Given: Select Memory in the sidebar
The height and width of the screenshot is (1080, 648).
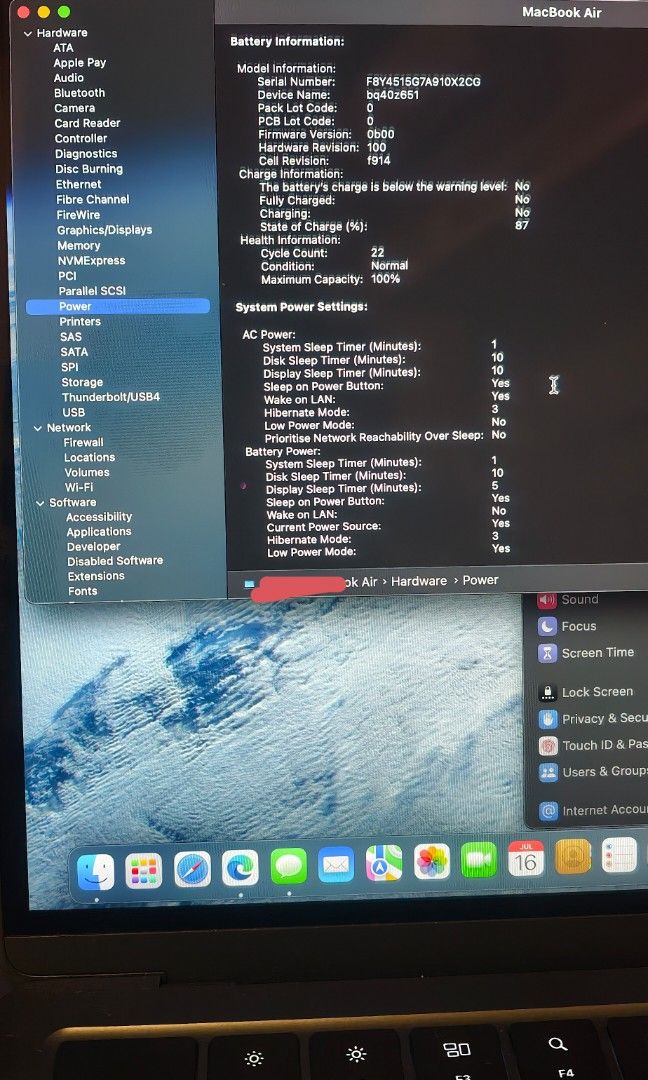Looking at the screenshot, I should [79, 246].
